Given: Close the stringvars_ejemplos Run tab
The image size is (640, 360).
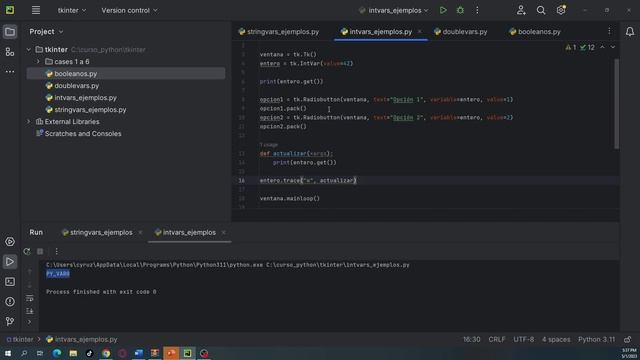Looking at the screenshot, I should point(140,232).
